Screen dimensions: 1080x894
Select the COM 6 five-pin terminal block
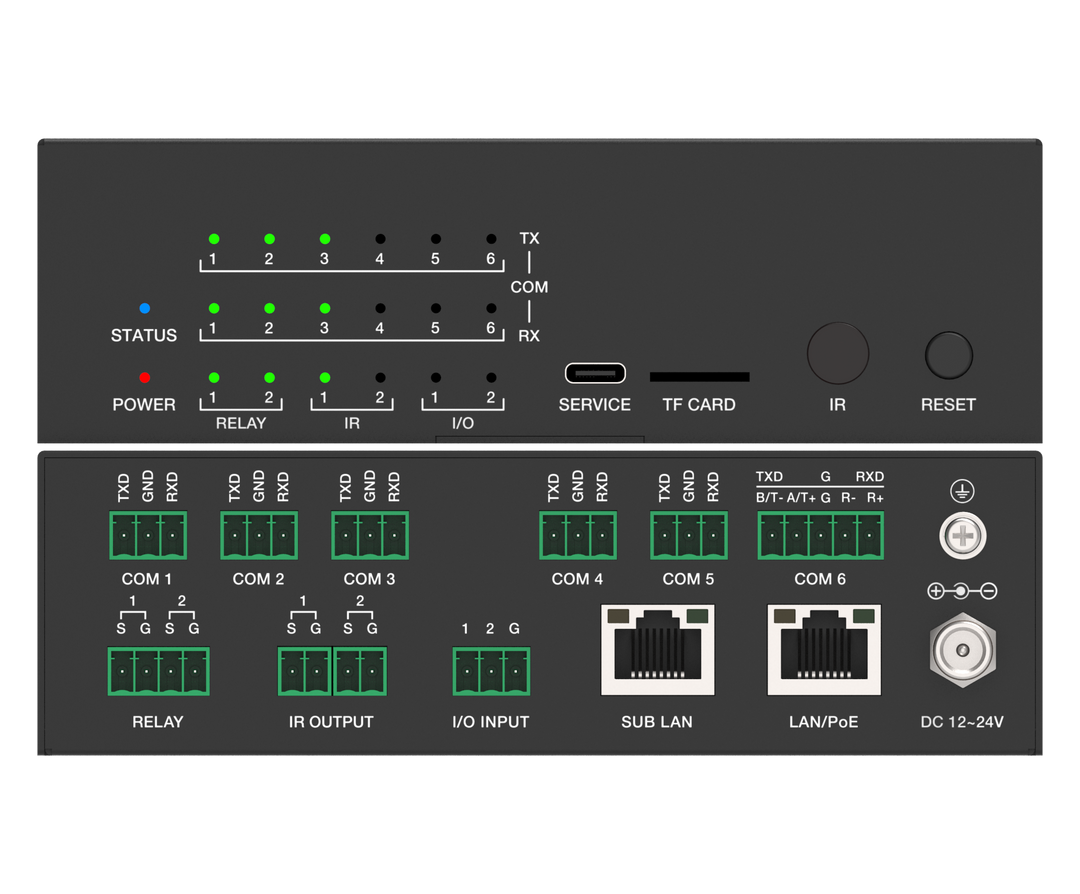[x=820, y=535]
